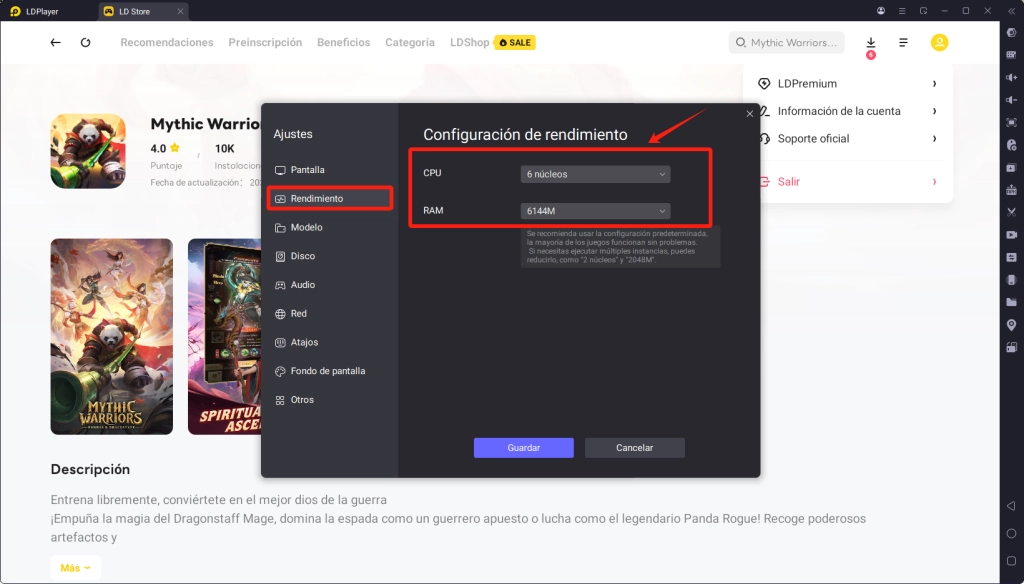Open the RAM 6144M dropdown
1024x584 pixels.
coord(596,211)
